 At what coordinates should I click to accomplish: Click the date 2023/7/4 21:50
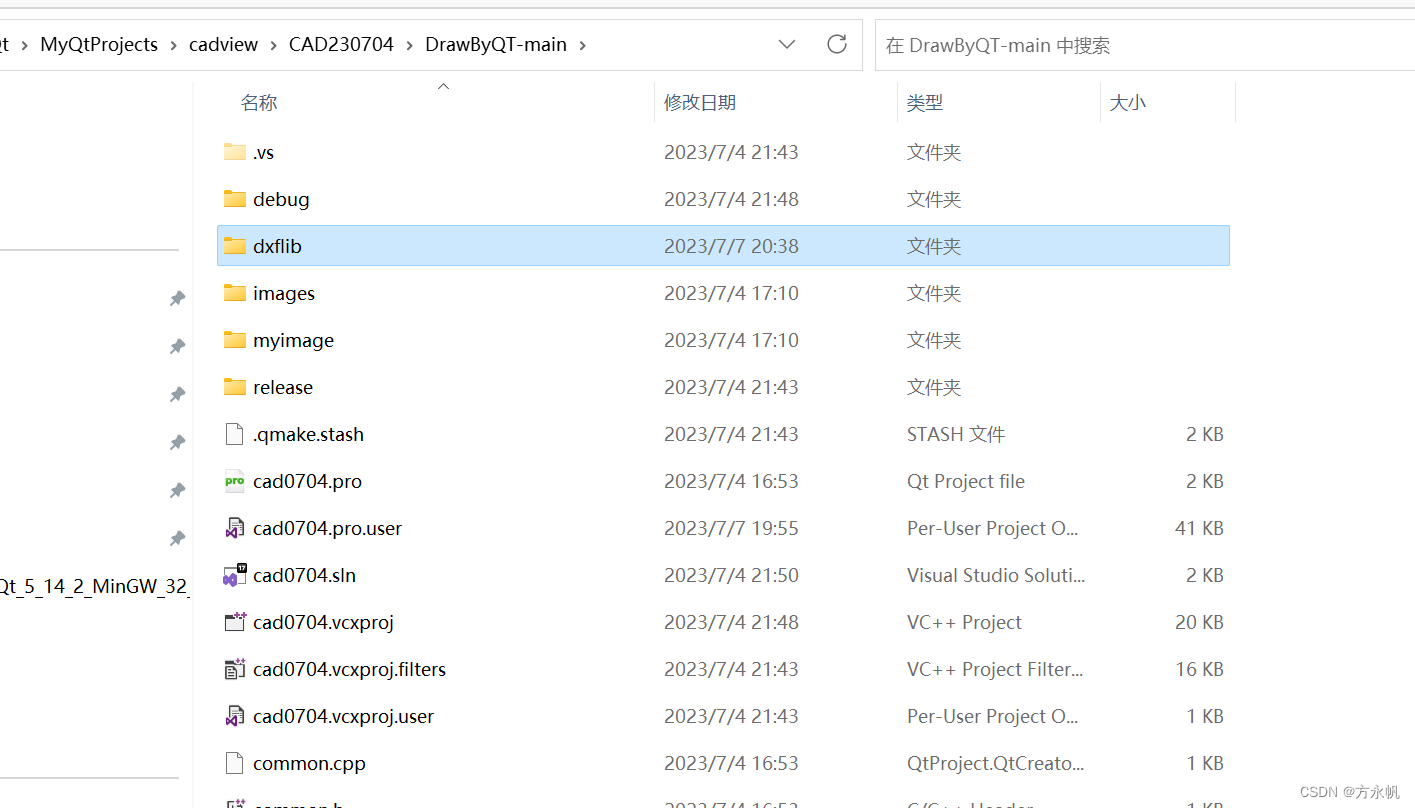point(731,575)
